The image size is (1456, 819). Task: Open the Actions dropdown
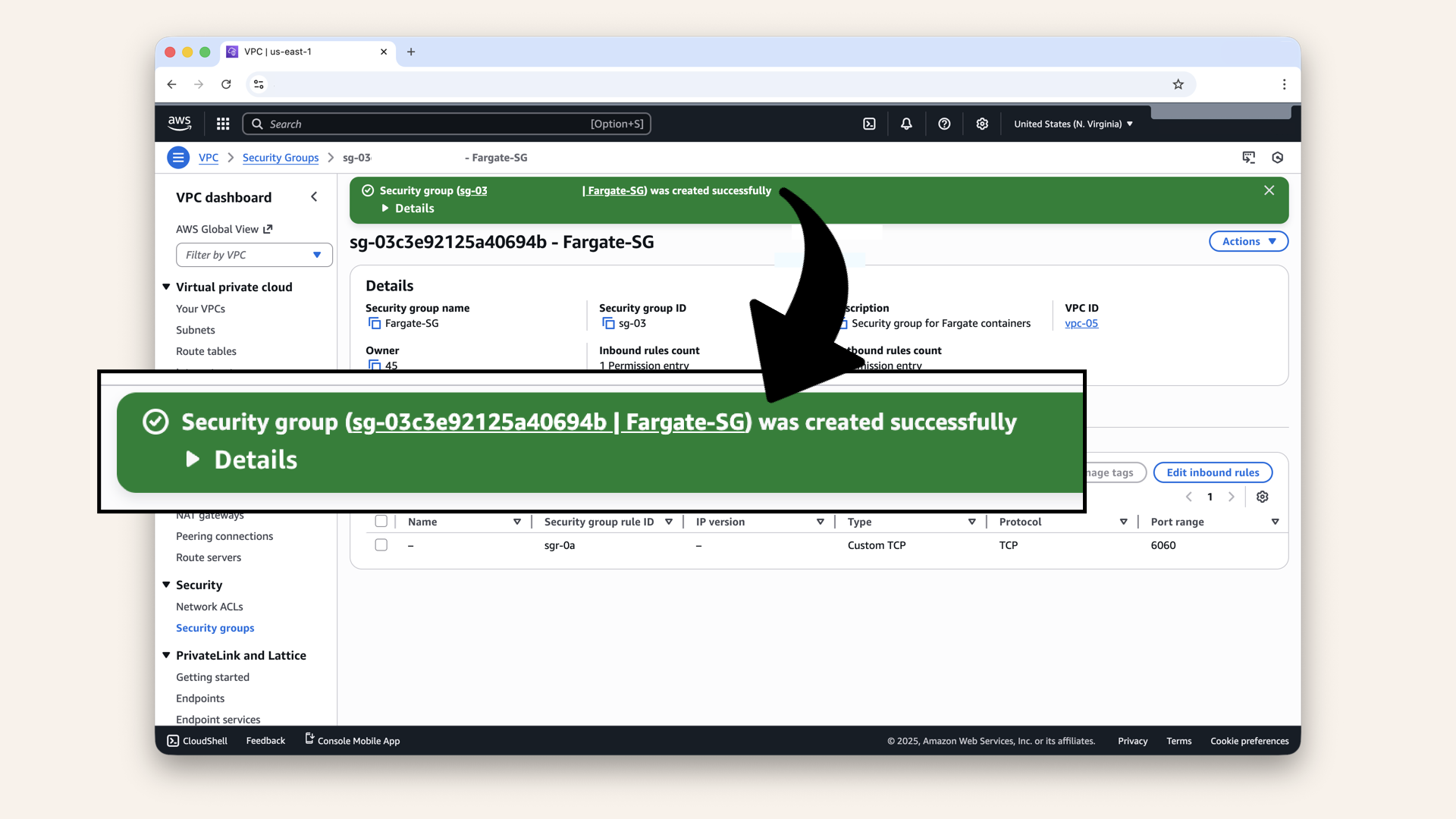pyautogui.click(x=1247, y=241)
